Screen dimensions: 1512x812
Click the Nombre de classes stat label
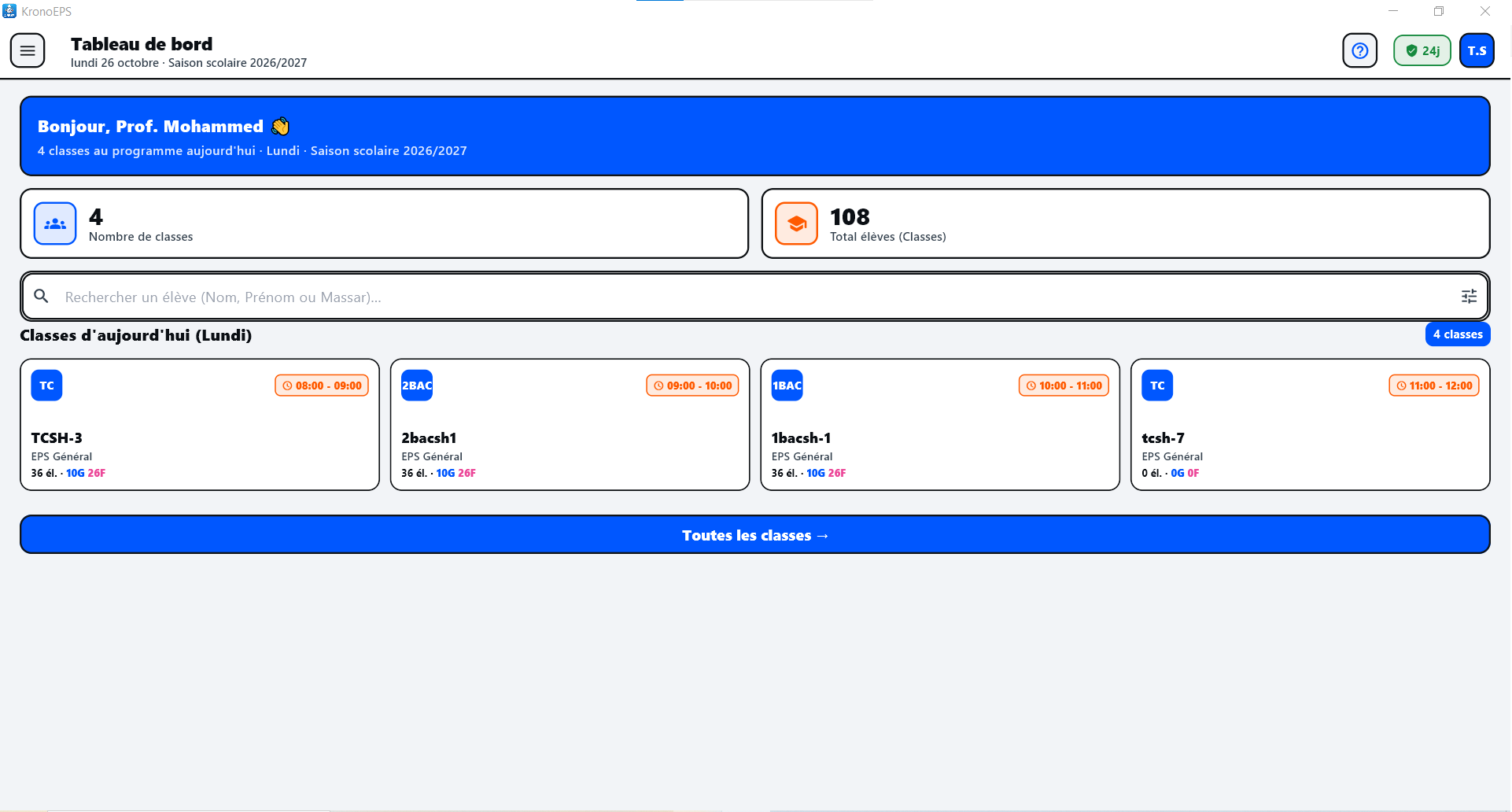(141, 237)
